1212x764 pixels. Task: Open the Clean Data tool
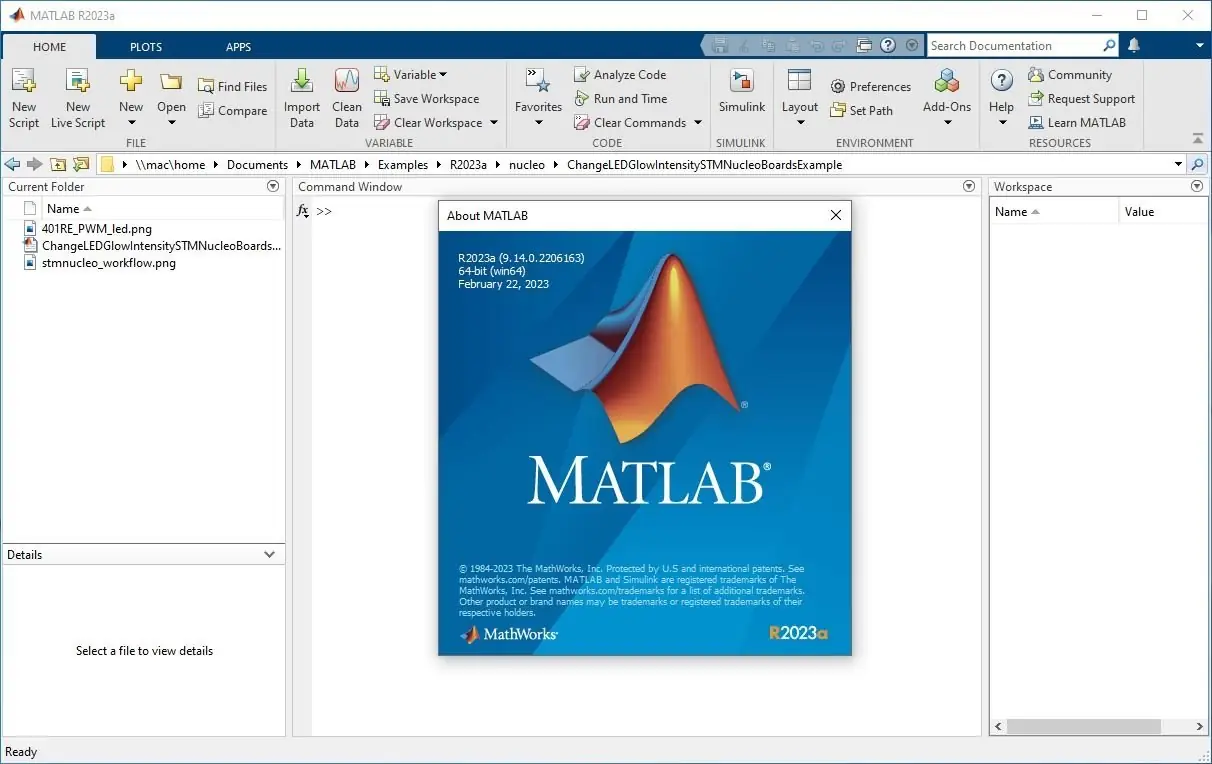[347, 98]
